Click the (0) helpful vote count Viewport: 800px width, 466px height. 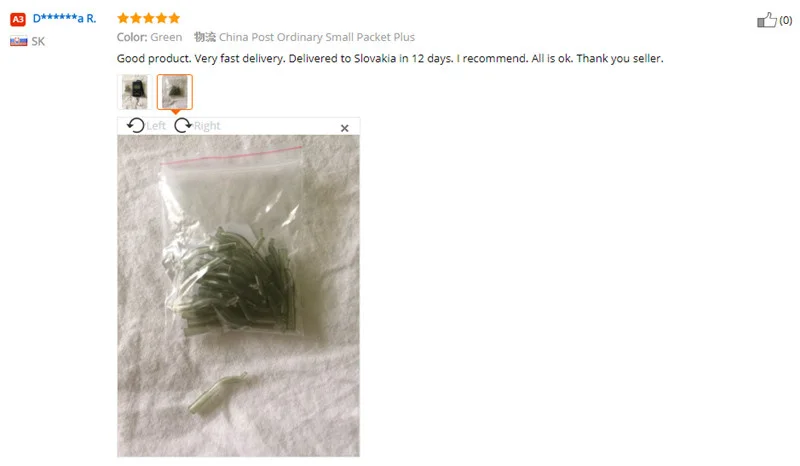click(x=786, y=20)
